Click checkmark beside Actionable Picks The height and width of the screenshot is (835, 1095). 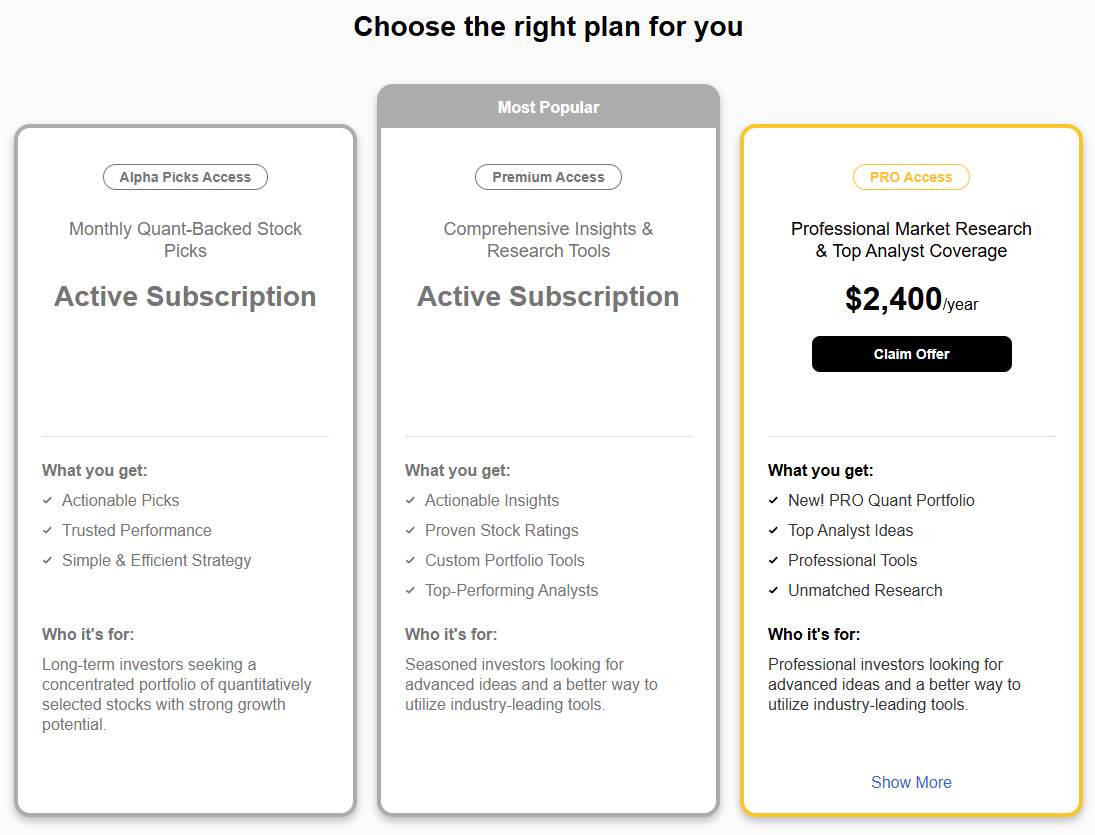[x=48, y=500]
